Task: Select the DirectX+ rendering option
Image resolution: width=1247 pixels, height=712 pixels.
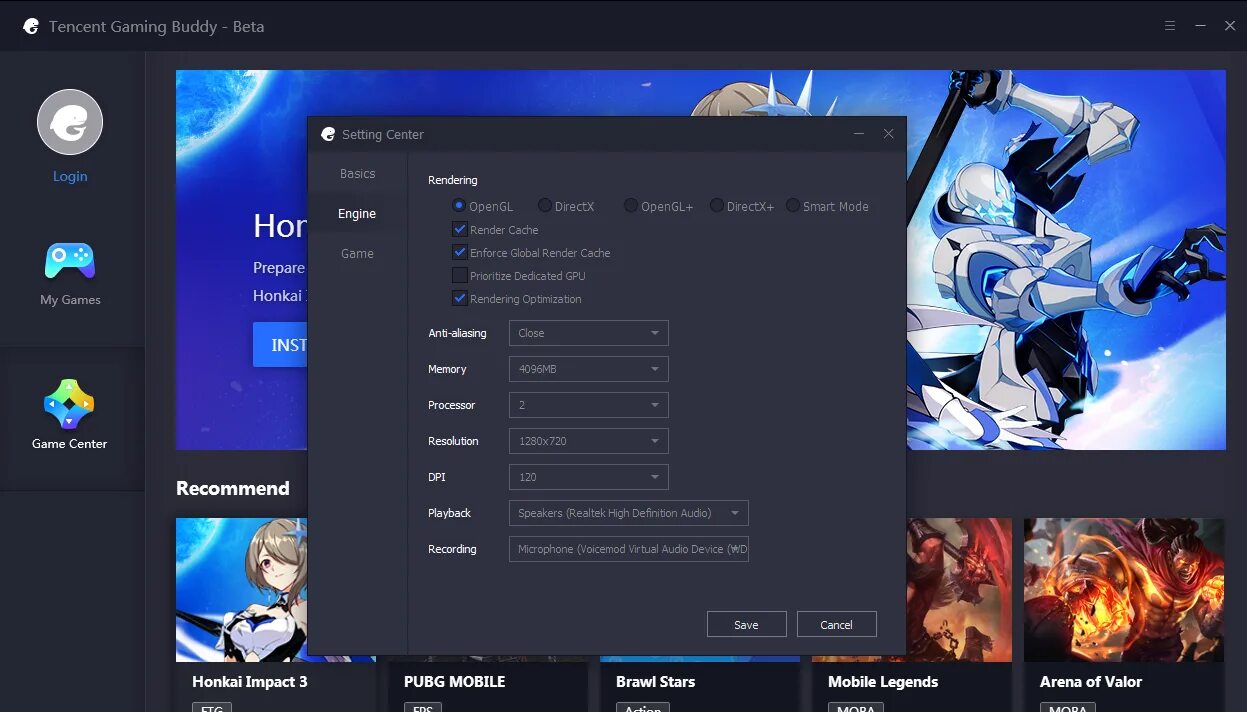Action: tap(716, 205)
